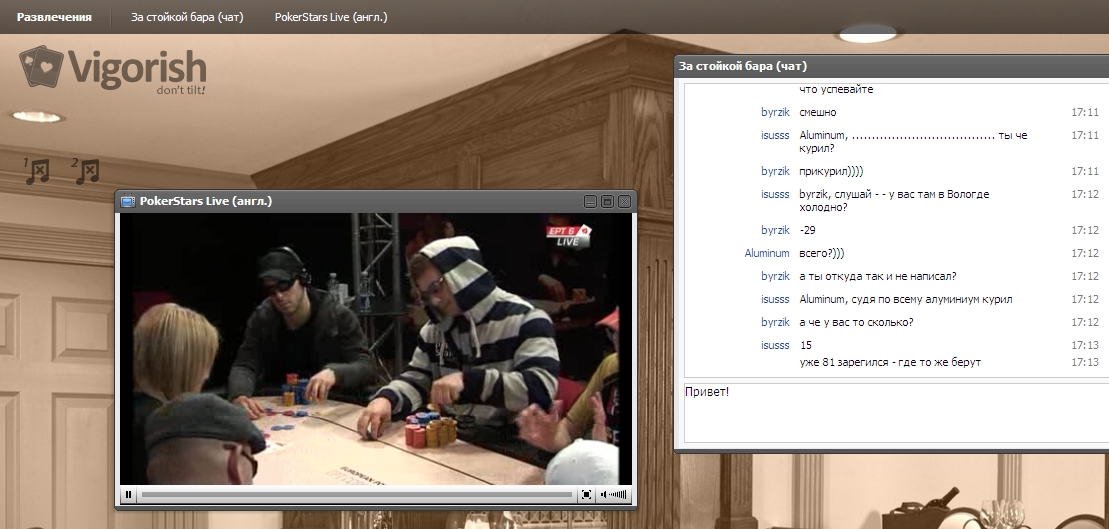Toggle music track 1 mute icon
Viewport: 1109px width, 529px height.
coord(37,171)
